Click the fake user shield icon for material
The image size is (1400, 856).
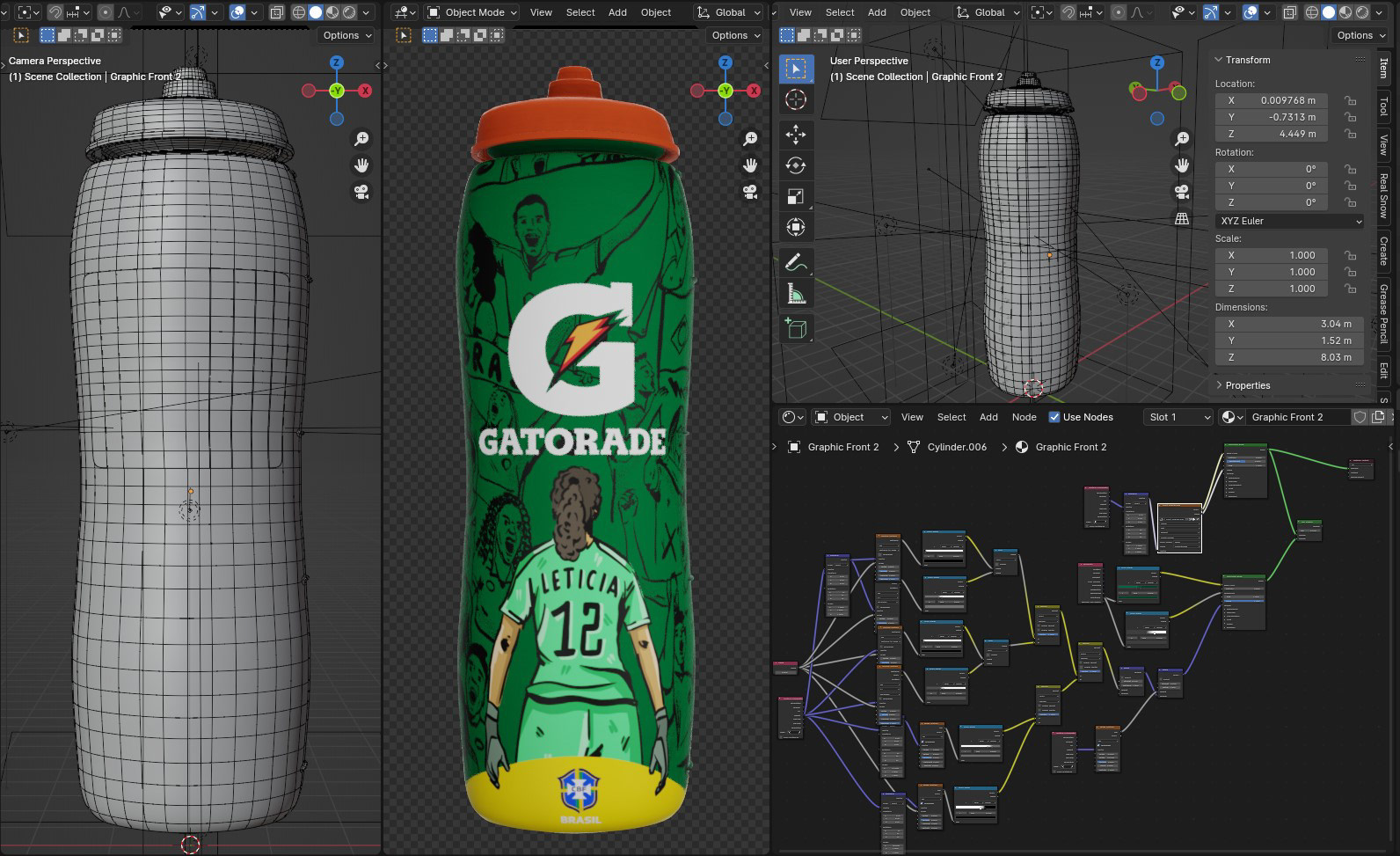click(1359, 417)
